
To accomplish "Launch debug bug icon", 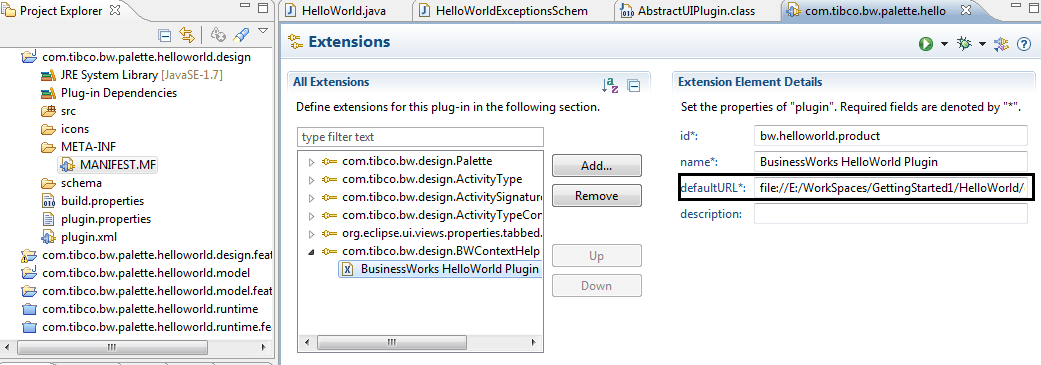I will [963, 44].
